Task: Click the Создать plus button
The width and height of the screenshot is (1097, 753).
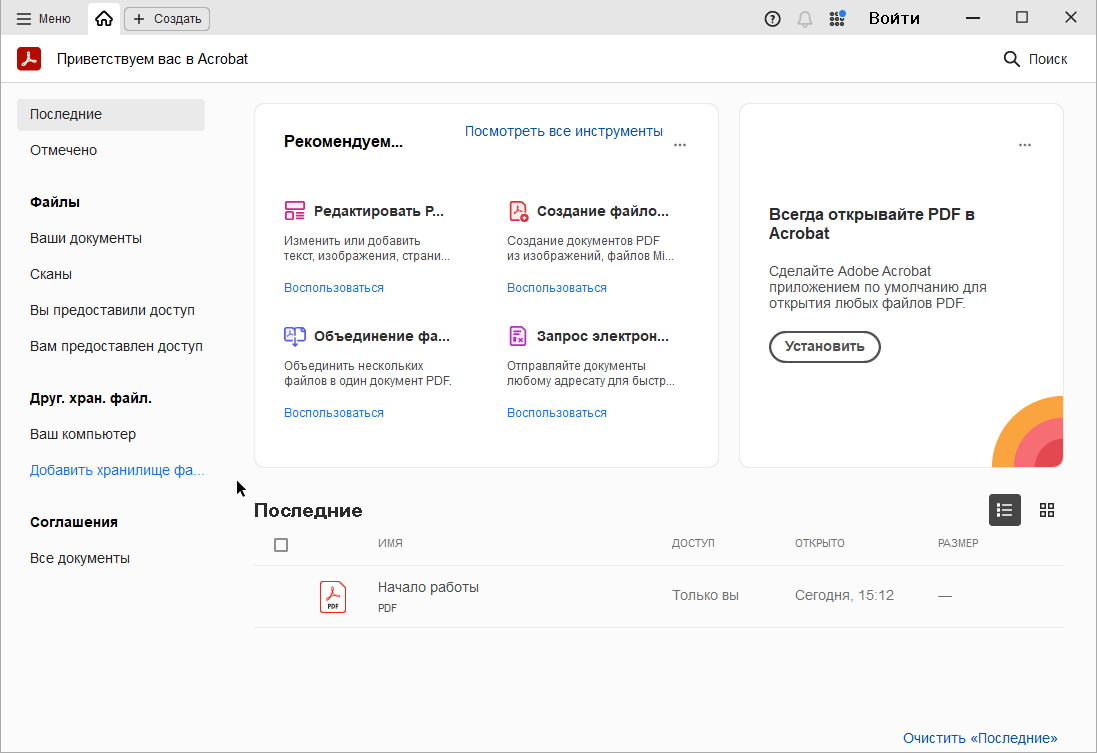Action: coord(167,19)
